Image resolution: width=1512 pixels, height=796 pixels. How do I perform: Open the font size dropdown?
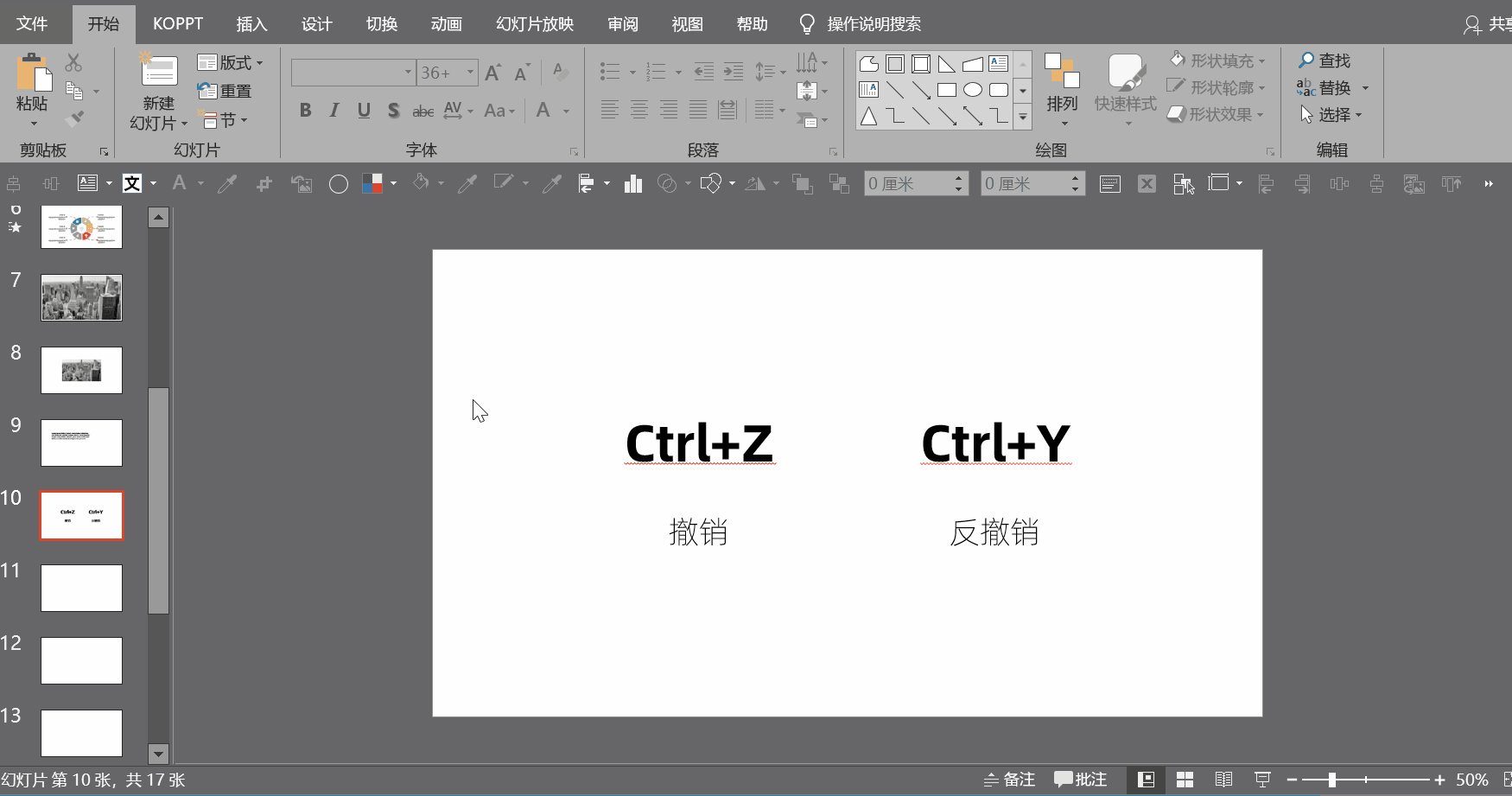[471, 73]
